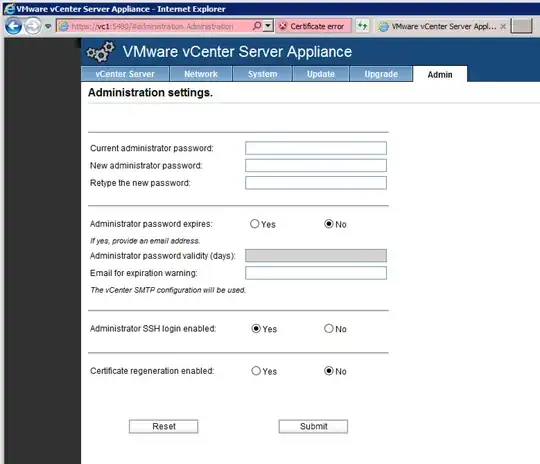The height and width of the screenshot is (464, 540).
Task: Click the Administration settings heading
Action: click(x=150, y=93)
